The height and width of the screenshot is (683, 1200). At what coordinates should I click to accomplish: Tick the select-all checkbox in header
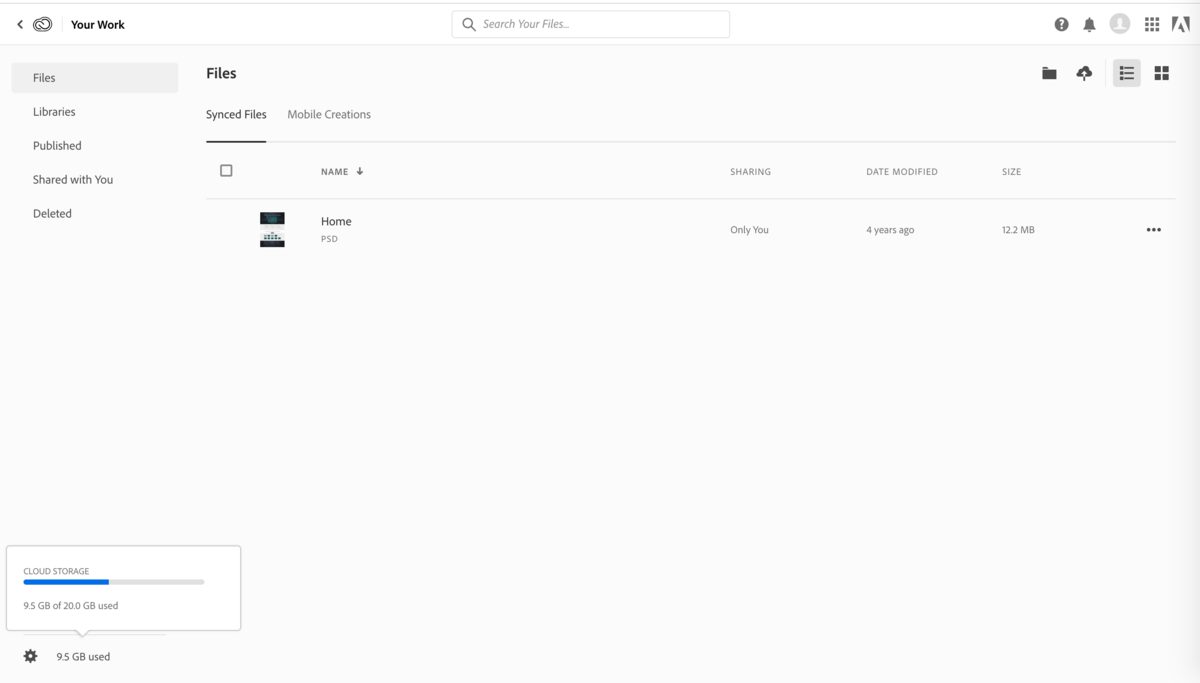(x=226, y=171)
